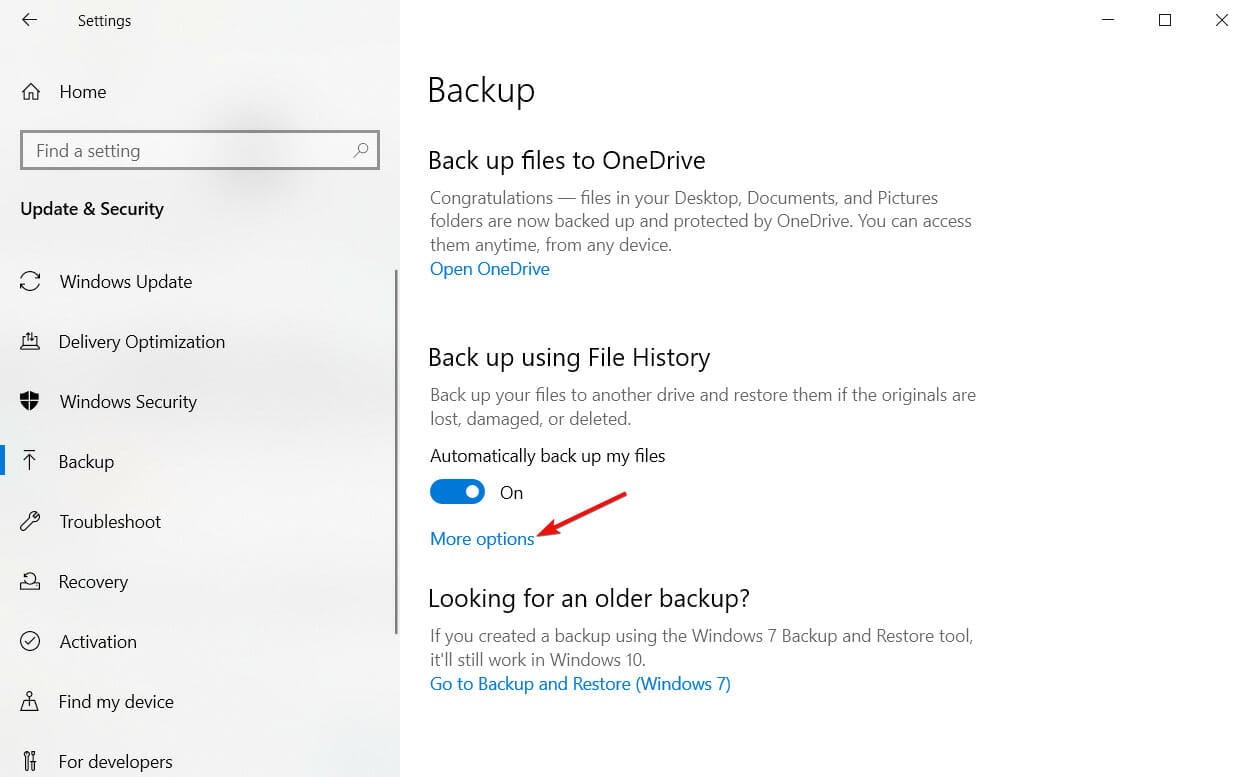This screenshot has width=1251, height=777.
Task: Click the 'Backup' page title
Action: pyautogui.click(x=481, y=90)
